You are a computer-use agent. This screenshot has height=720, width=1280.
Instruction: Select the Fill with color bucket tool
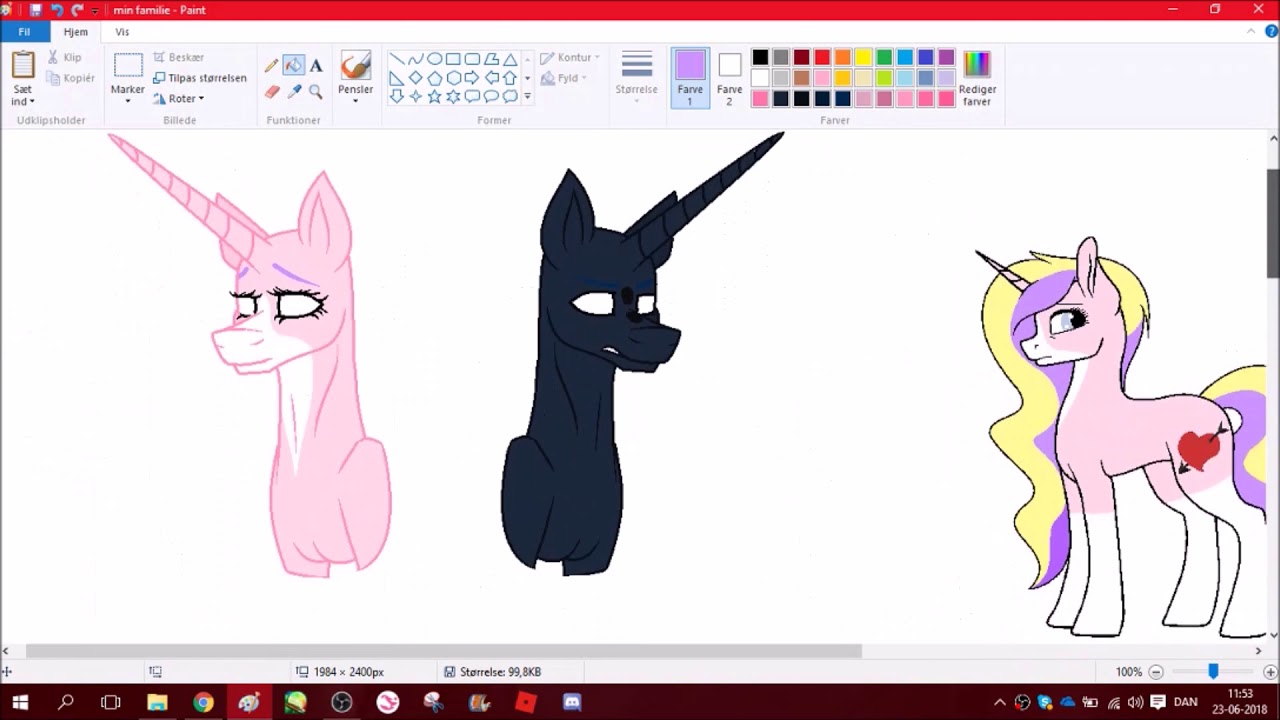(293, 66)
